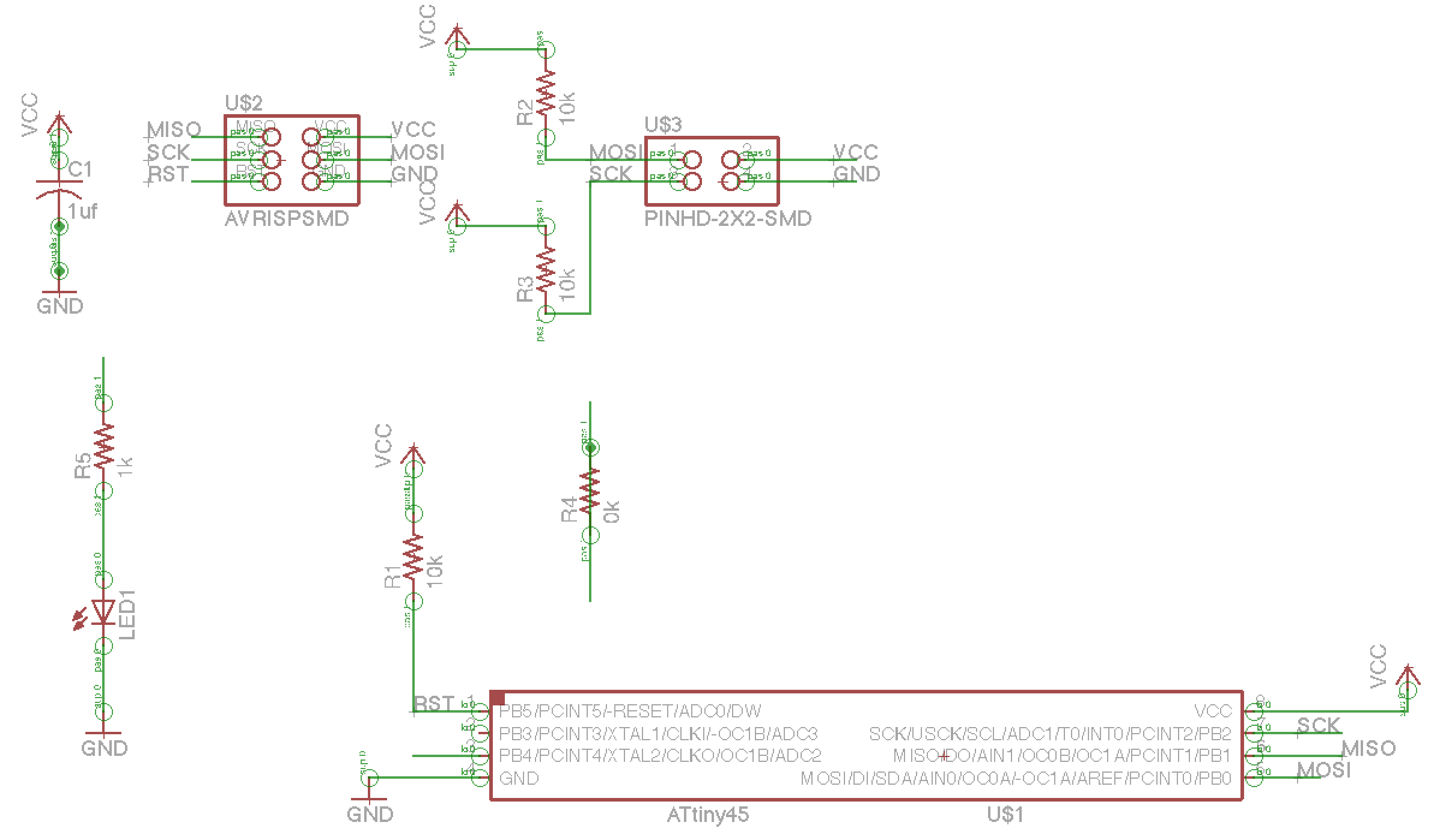1434x840 pixels.
Task: Click the SCK/USCK/SCL/ADC1 PB2 pin text
Action: point(1051,734)
